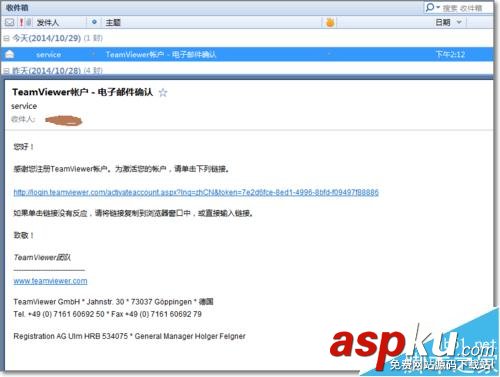The height and width of the screenshot is (377, 500).
Task: Click the Tel +49 (0) 7161 60692 50 line
Action: (107, 314)
